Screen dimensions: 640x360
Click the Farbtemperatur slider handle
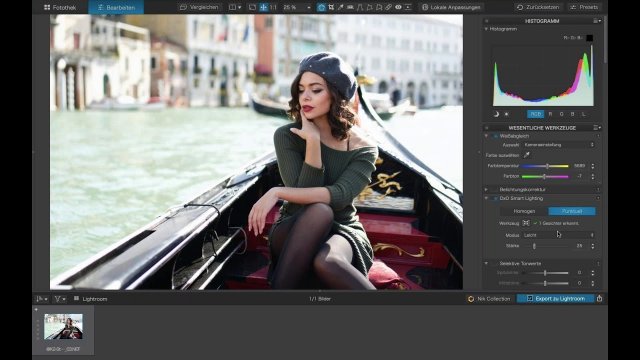pyautogui.click(x=547, y=166)
